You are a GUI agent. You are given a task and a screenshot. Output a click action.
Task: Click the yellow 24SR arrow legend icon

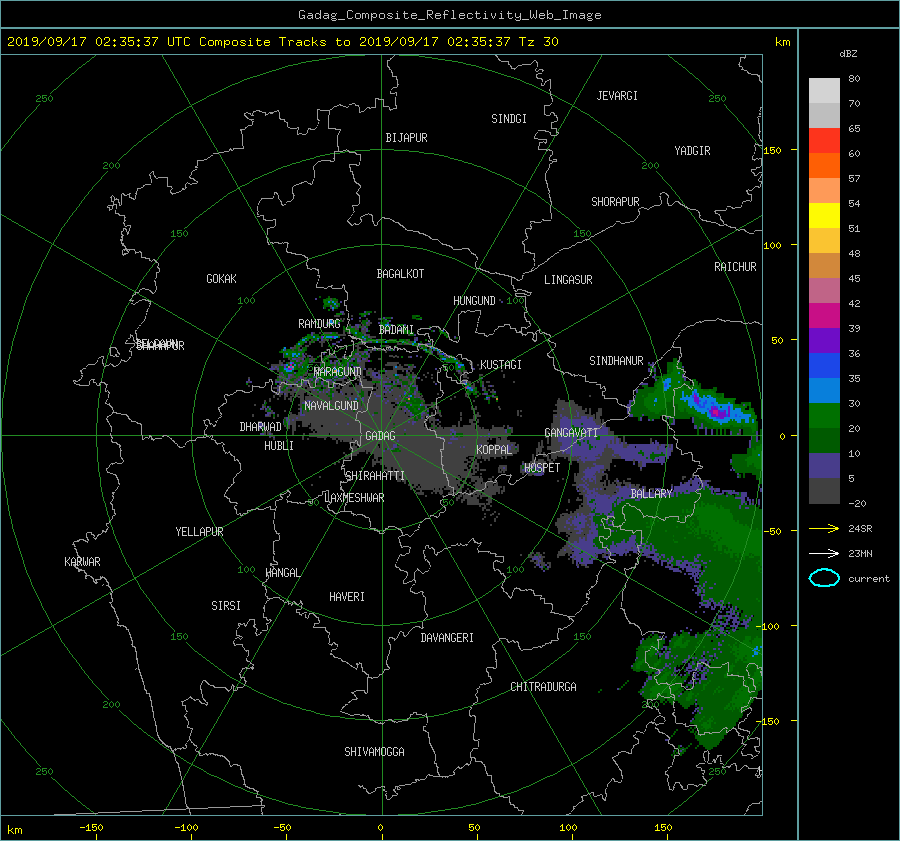824,528
